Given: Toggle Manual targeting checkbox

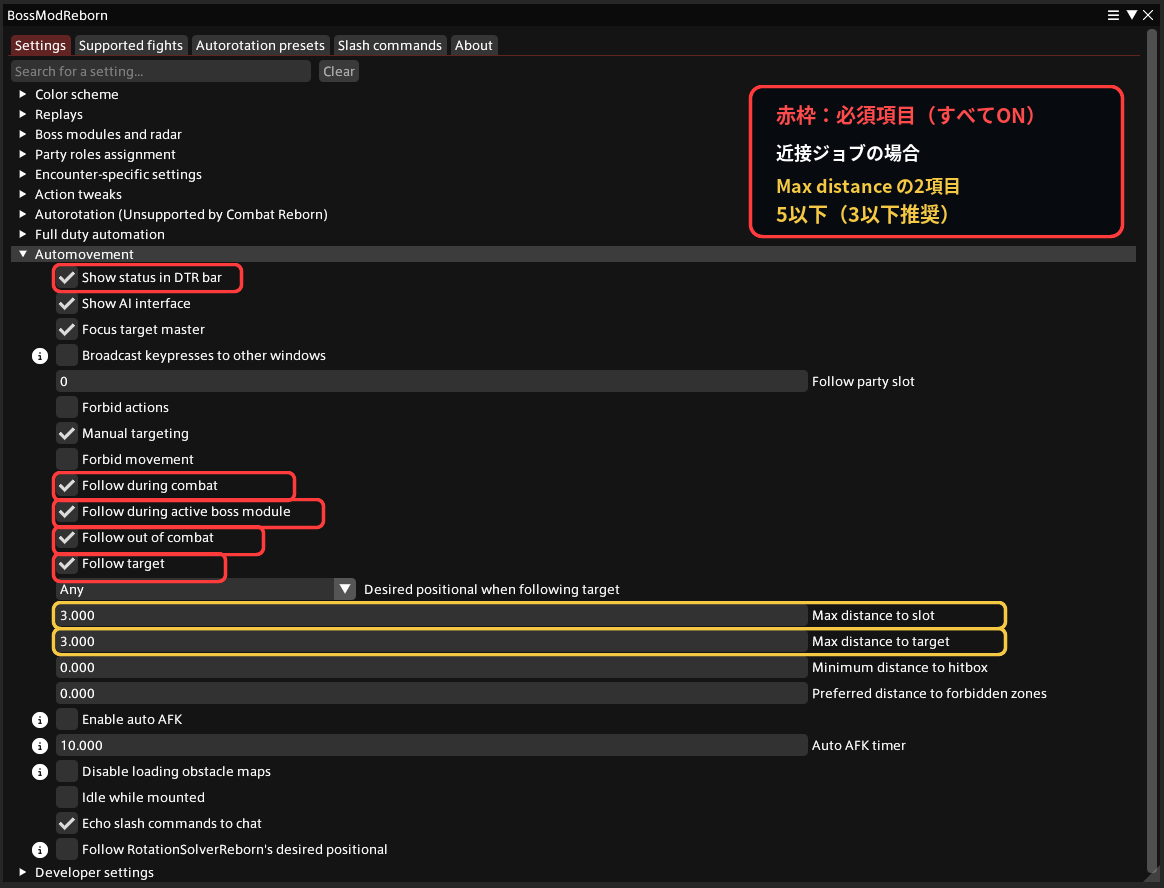Looking at the screenshot, I should [67, 434].
